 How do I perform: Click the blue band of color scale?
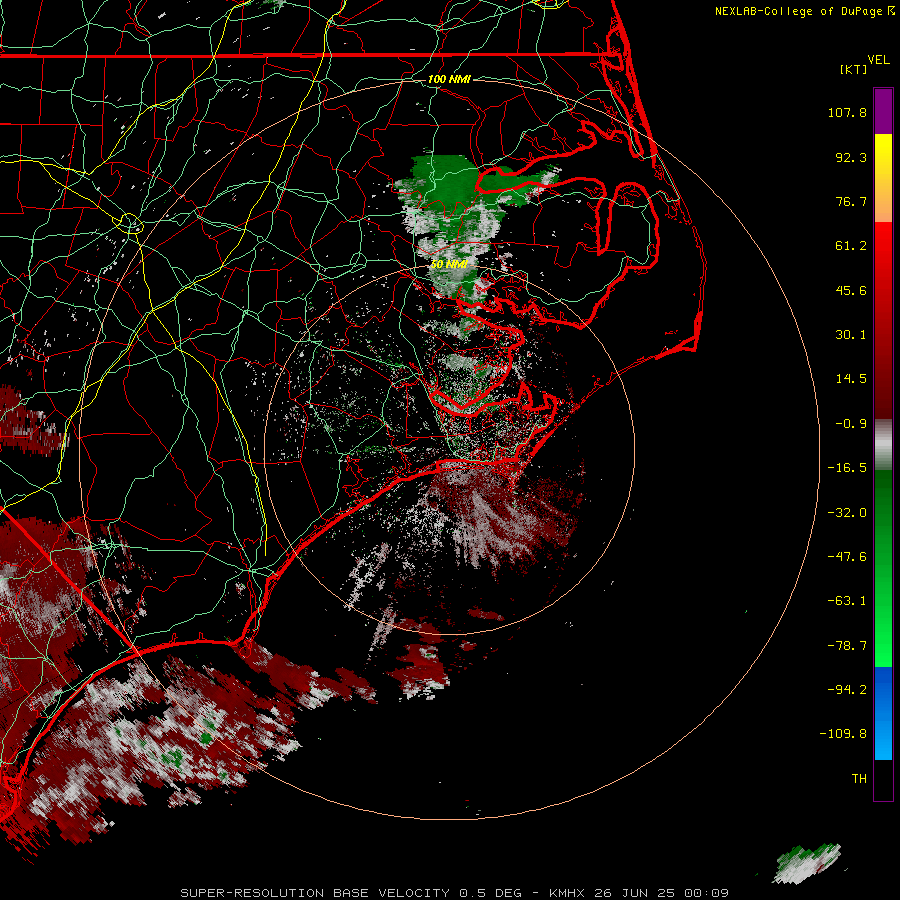coord(883,713)
